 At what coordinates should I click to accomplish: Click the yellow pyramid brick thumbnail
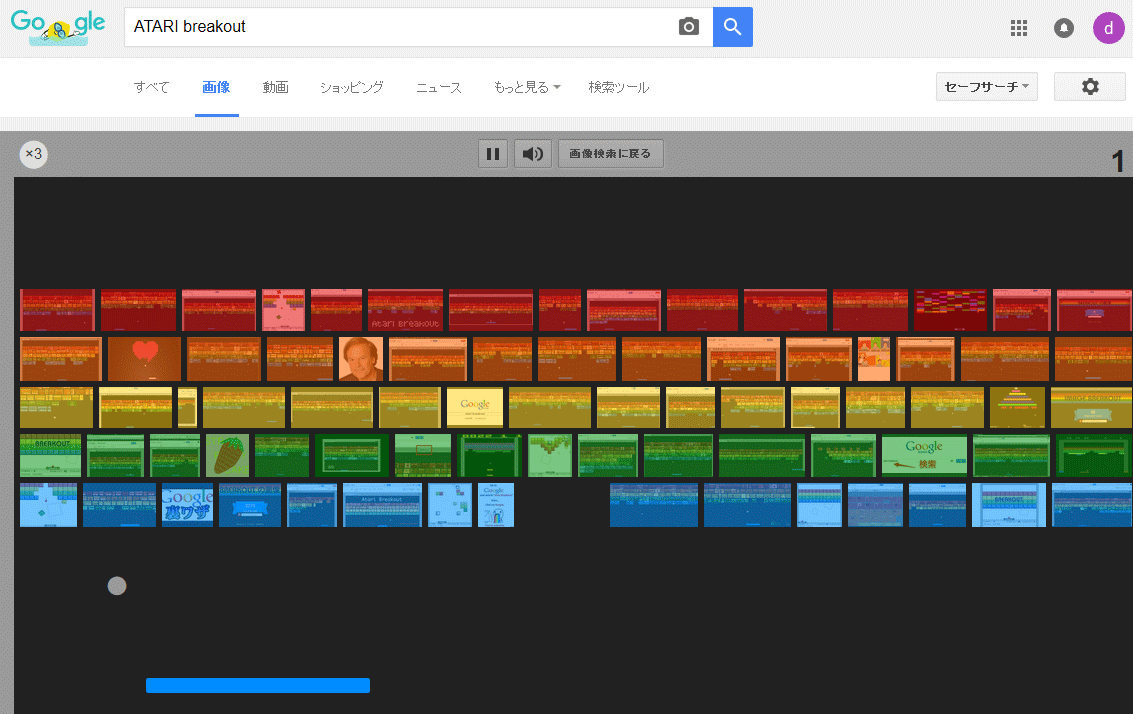(x=1017, y=408)
